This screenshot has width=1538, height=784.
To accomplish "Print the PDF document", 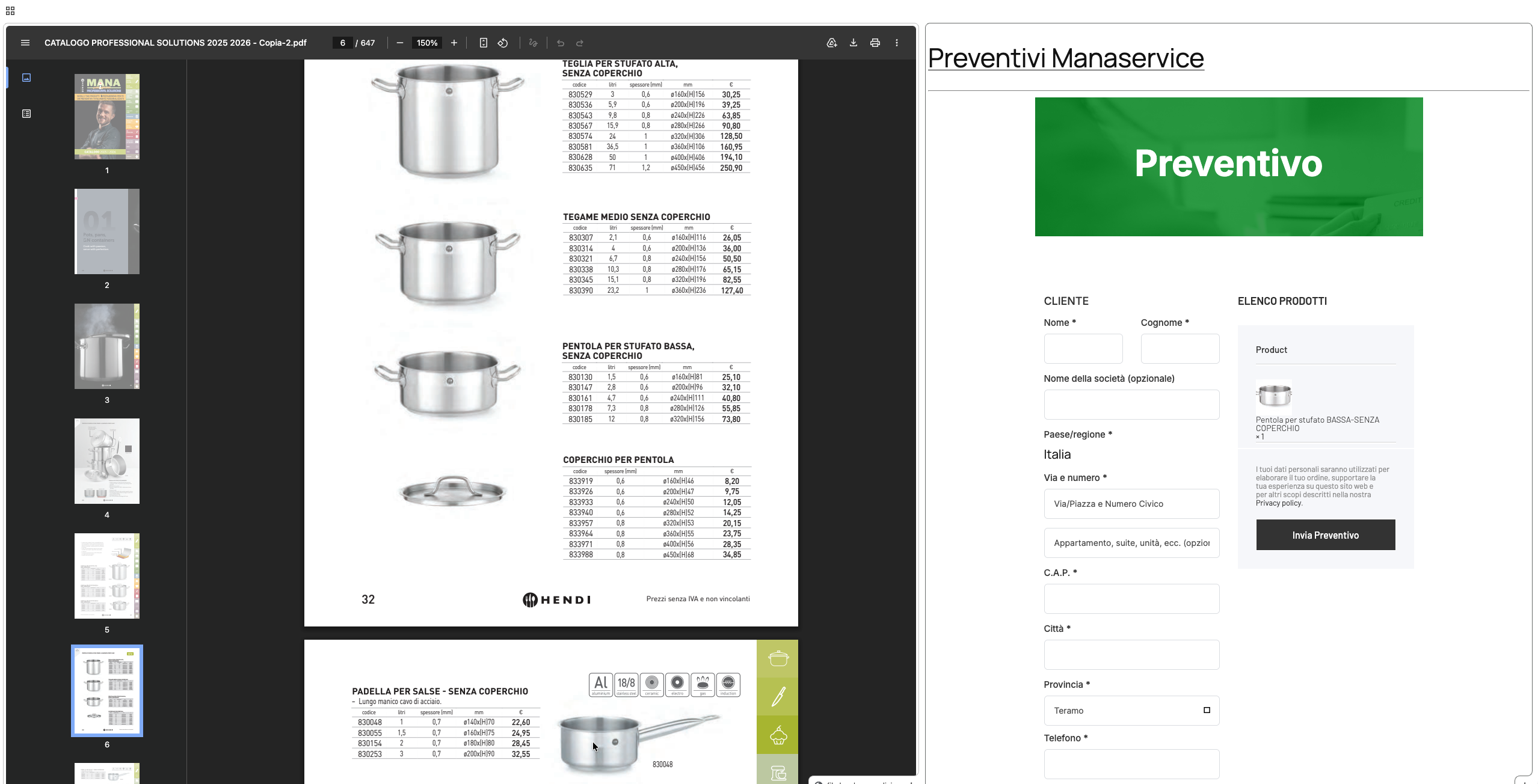I will [x=875, y=43].
